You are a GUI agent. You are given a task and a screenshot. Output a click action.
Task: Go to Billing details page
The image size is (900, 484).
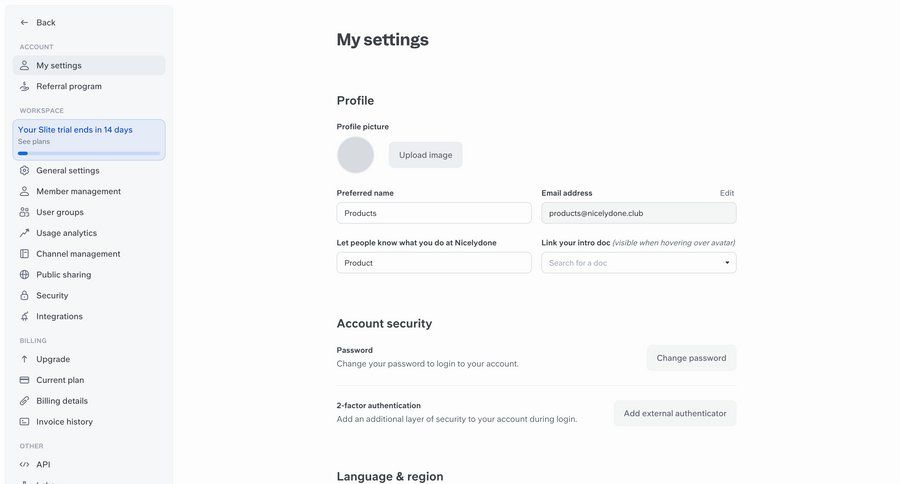point(62,401)
